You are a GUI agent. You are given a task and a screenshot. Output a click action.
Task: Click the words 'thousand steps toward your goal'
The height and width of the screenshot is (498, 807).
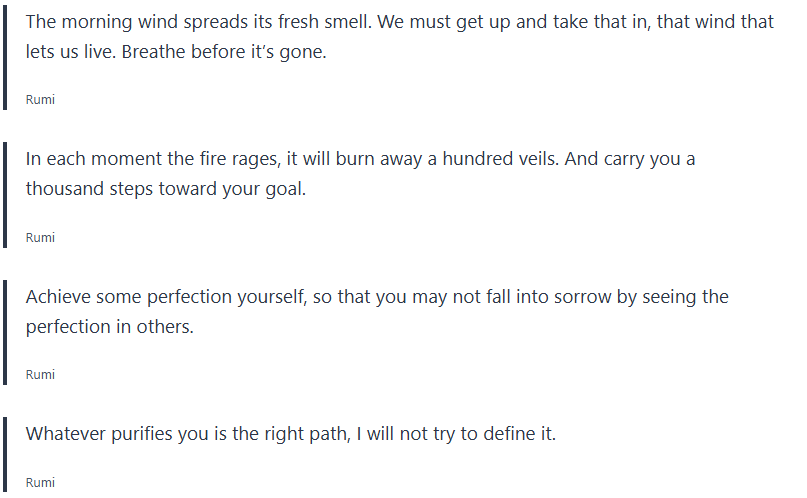coord(166,189)
